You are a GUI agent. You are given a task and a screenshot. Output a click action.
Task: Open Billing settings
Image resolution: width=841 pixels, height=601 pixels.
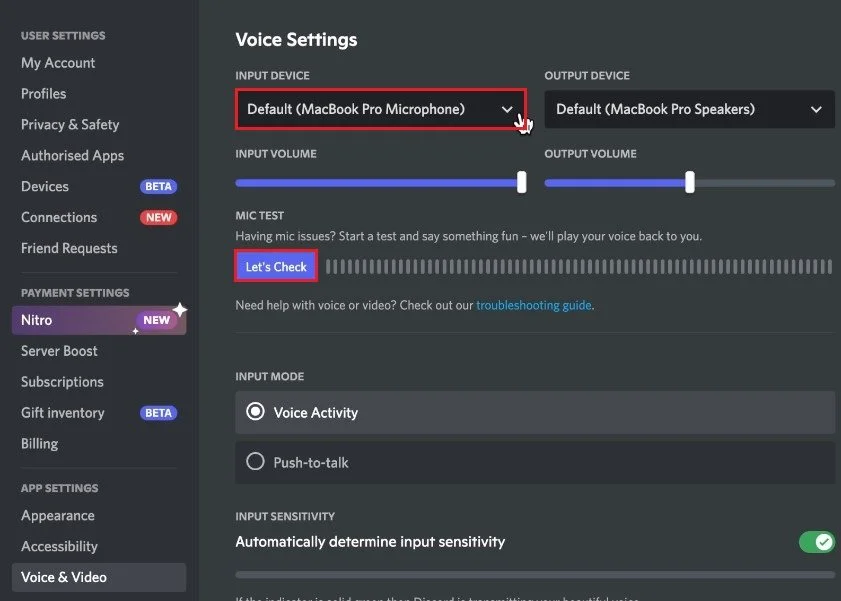(39, 444)
